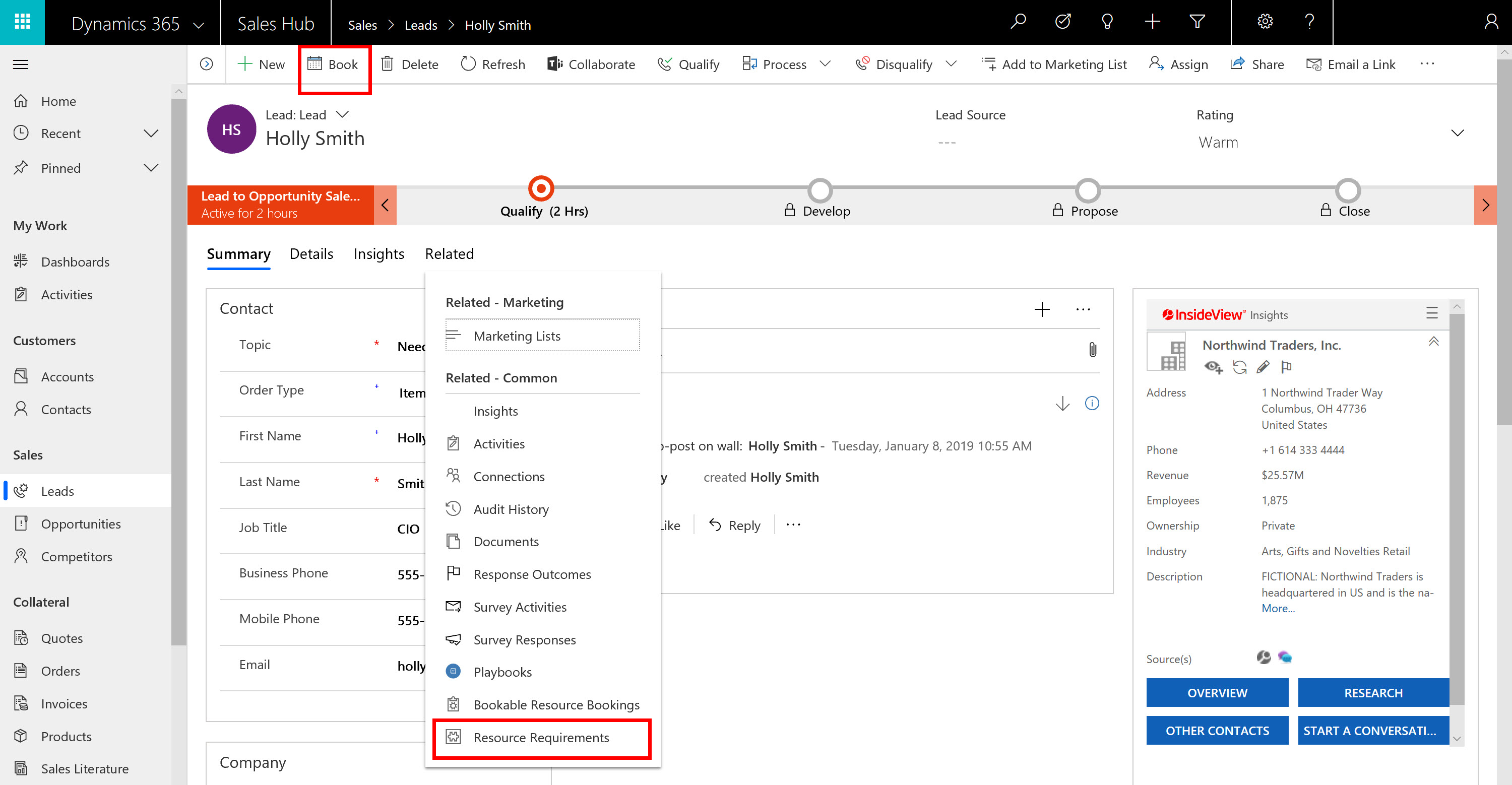Click the active Qualify stage marker
The image size is (1512, 785).
point(541,189)
